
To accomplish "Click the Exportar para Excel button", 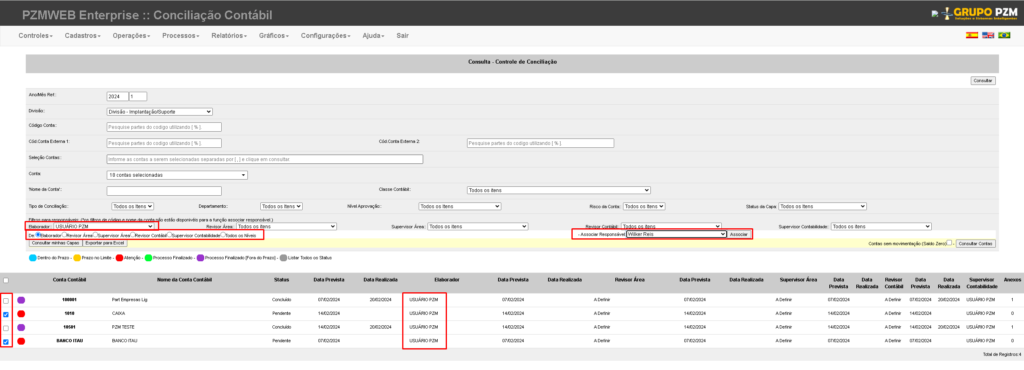I will 104,243.
